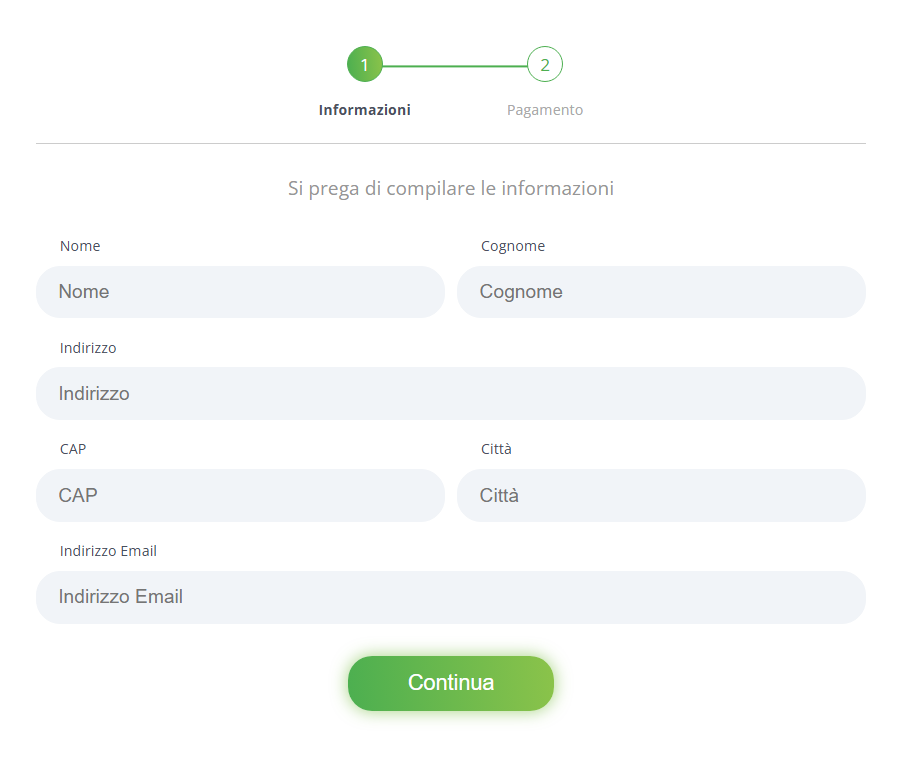Click the Nome label above the field
The width and height of the screenshot is (905, 763).
click(80, 246)
